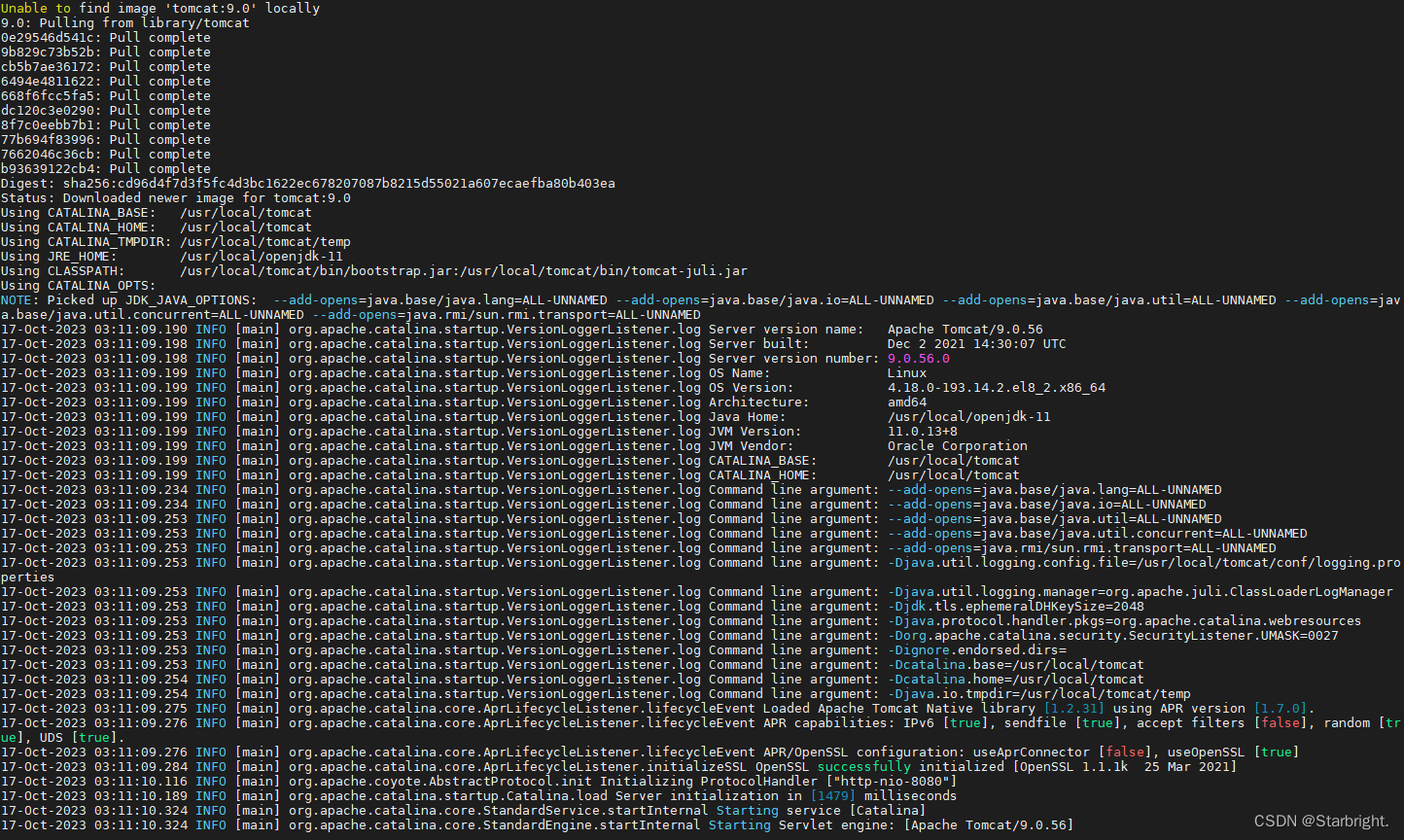Click layer ID "b93639122cb4" pull line

[x=105, y=168]
